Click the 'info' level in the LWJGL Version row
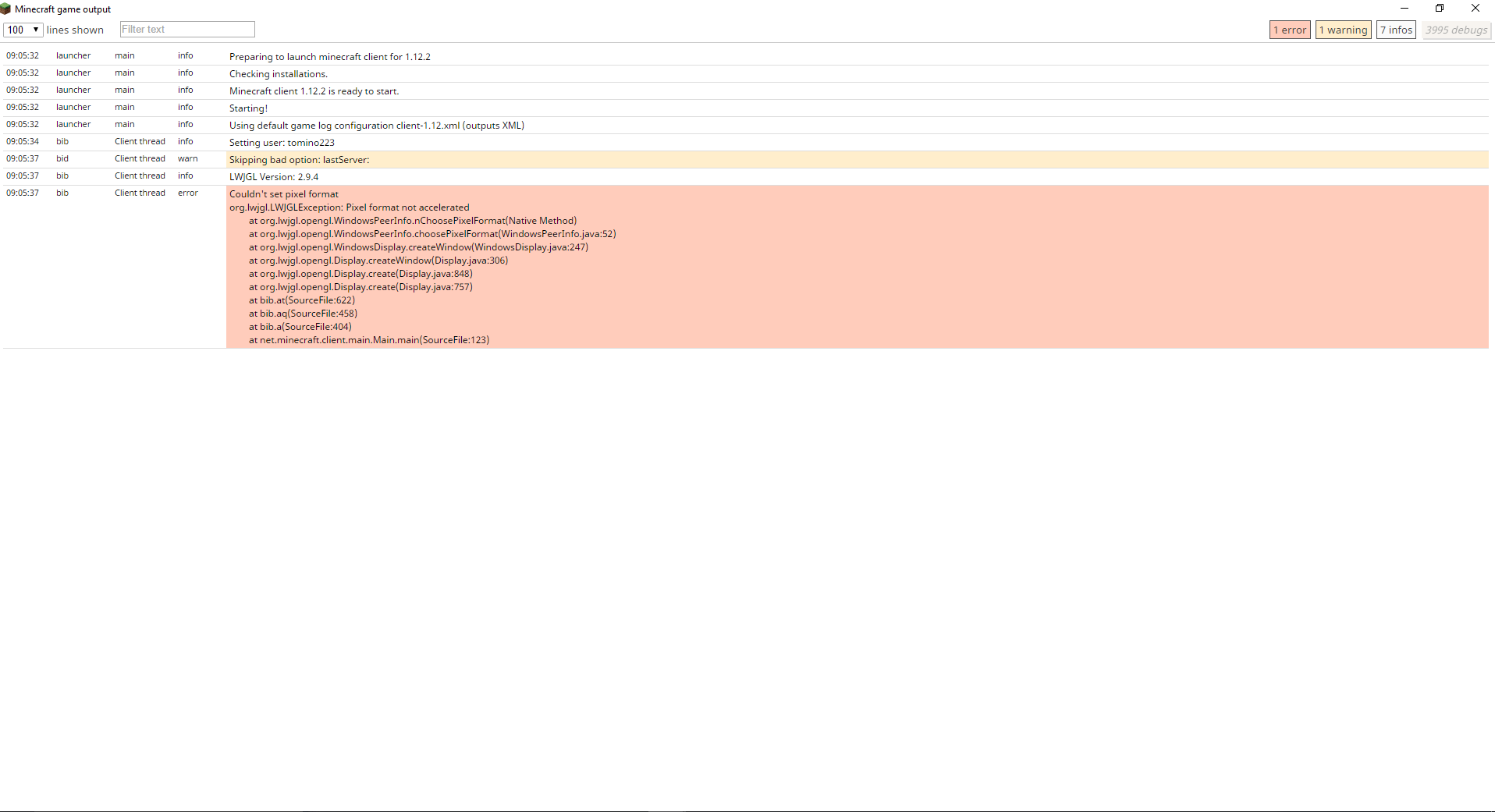1495x812 pixels. 186,176
